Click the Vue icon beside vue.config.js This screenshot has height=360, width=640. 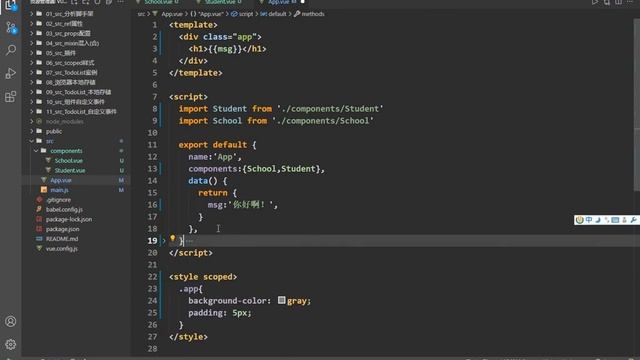[x=39, y=248]
